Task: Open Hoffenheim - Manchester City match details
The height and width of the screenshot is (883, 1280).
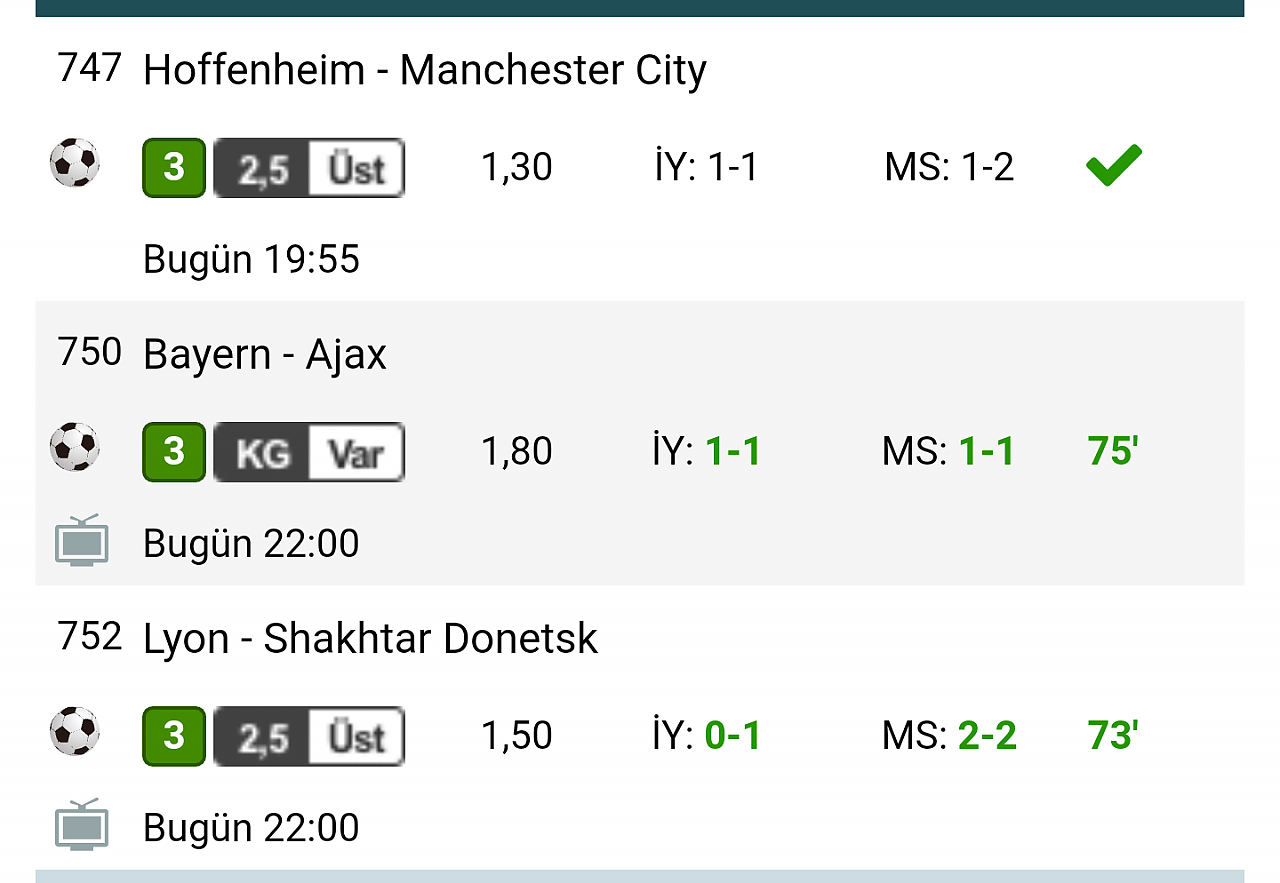Action: 425,70
